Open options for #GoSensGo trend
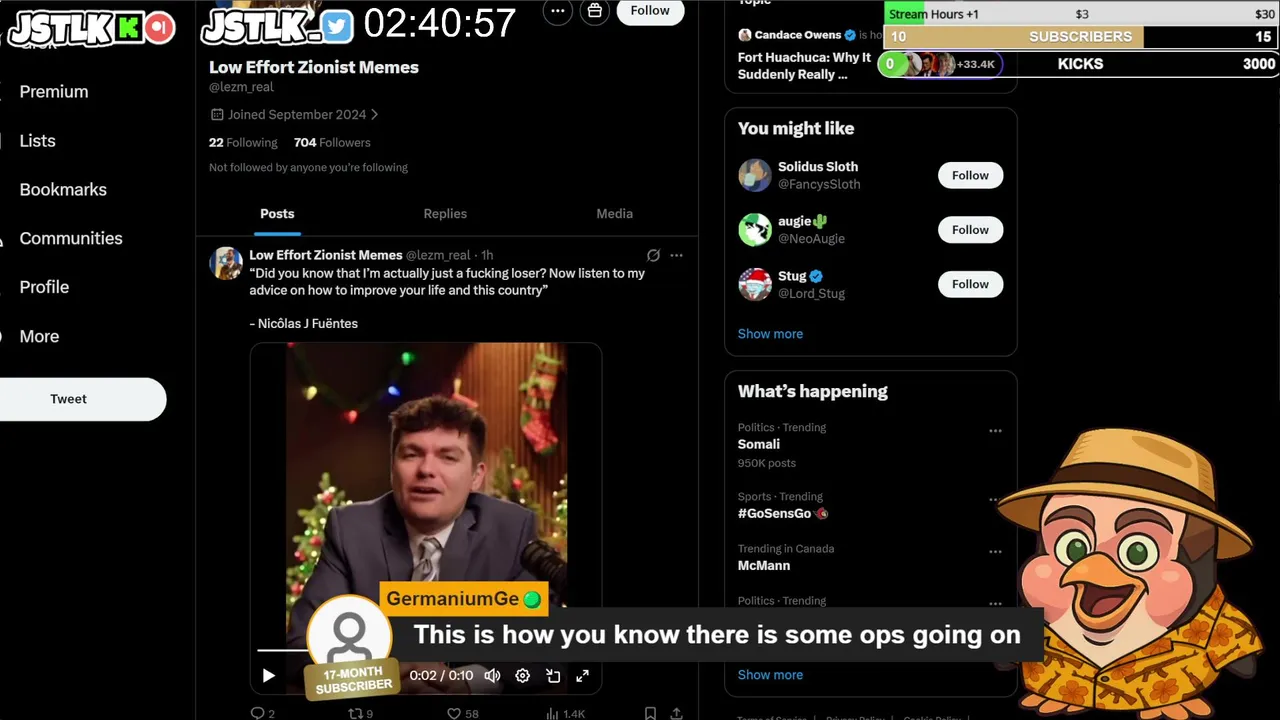The image size is (1280, 720). [995, 499]
